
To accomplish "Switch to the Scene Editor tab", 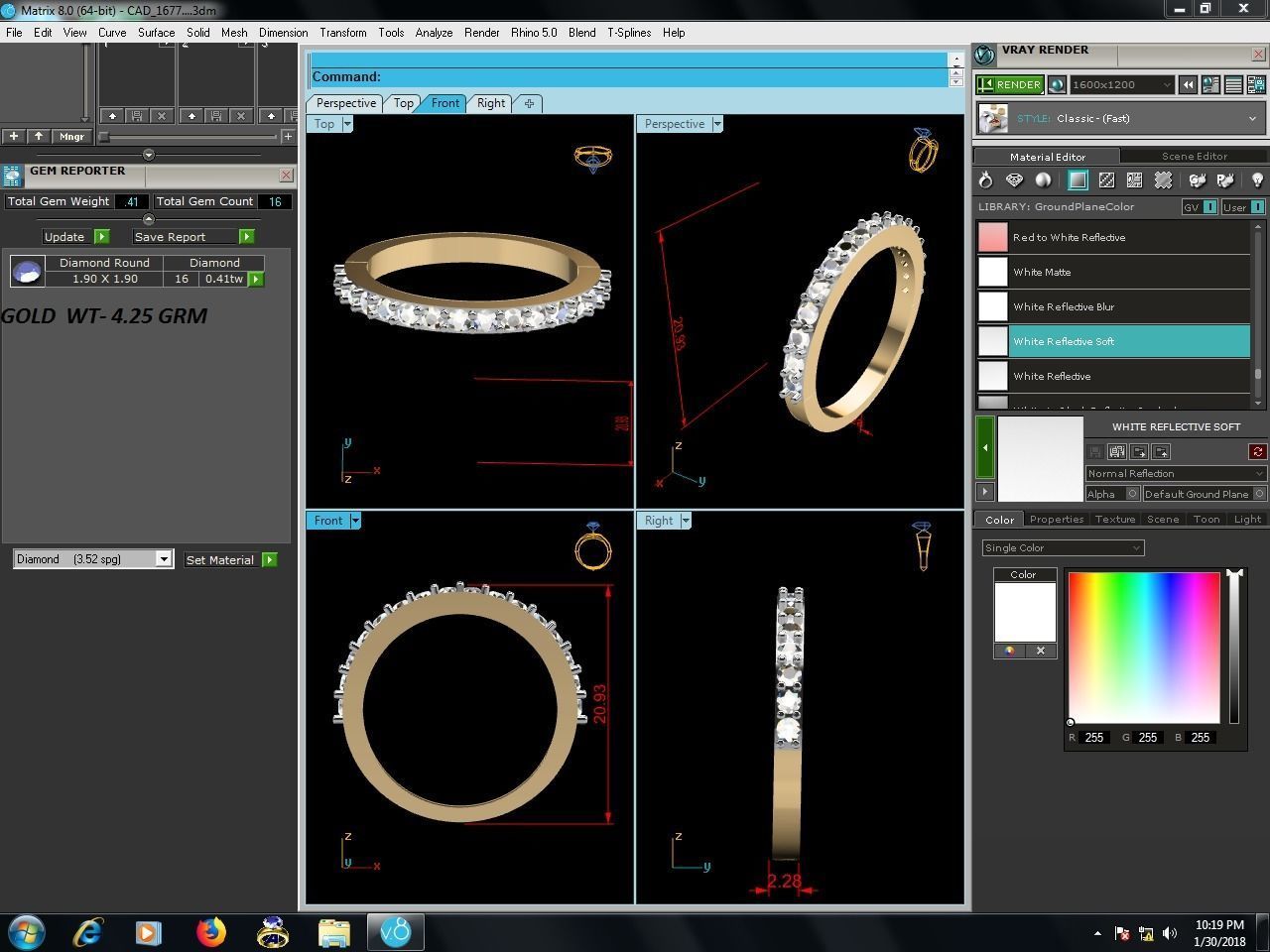I will tap(1195, 156).
